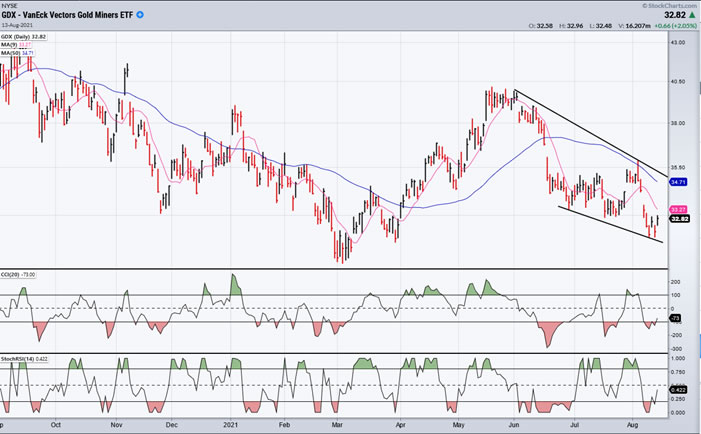Select the MA(50) indicator legend
The height and width of the screenshot is (434, 701).
17,51
